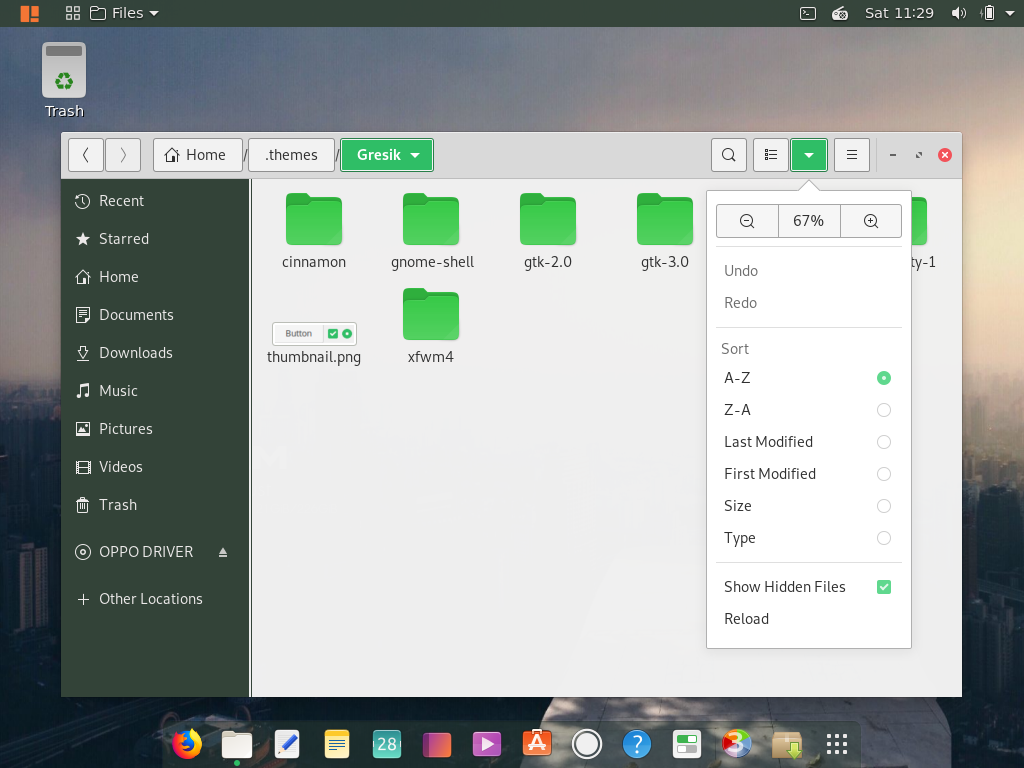Open the text editor dock icon
Image resolution: width=1024 pixels, height=768 pixels.
pos(287,744)
